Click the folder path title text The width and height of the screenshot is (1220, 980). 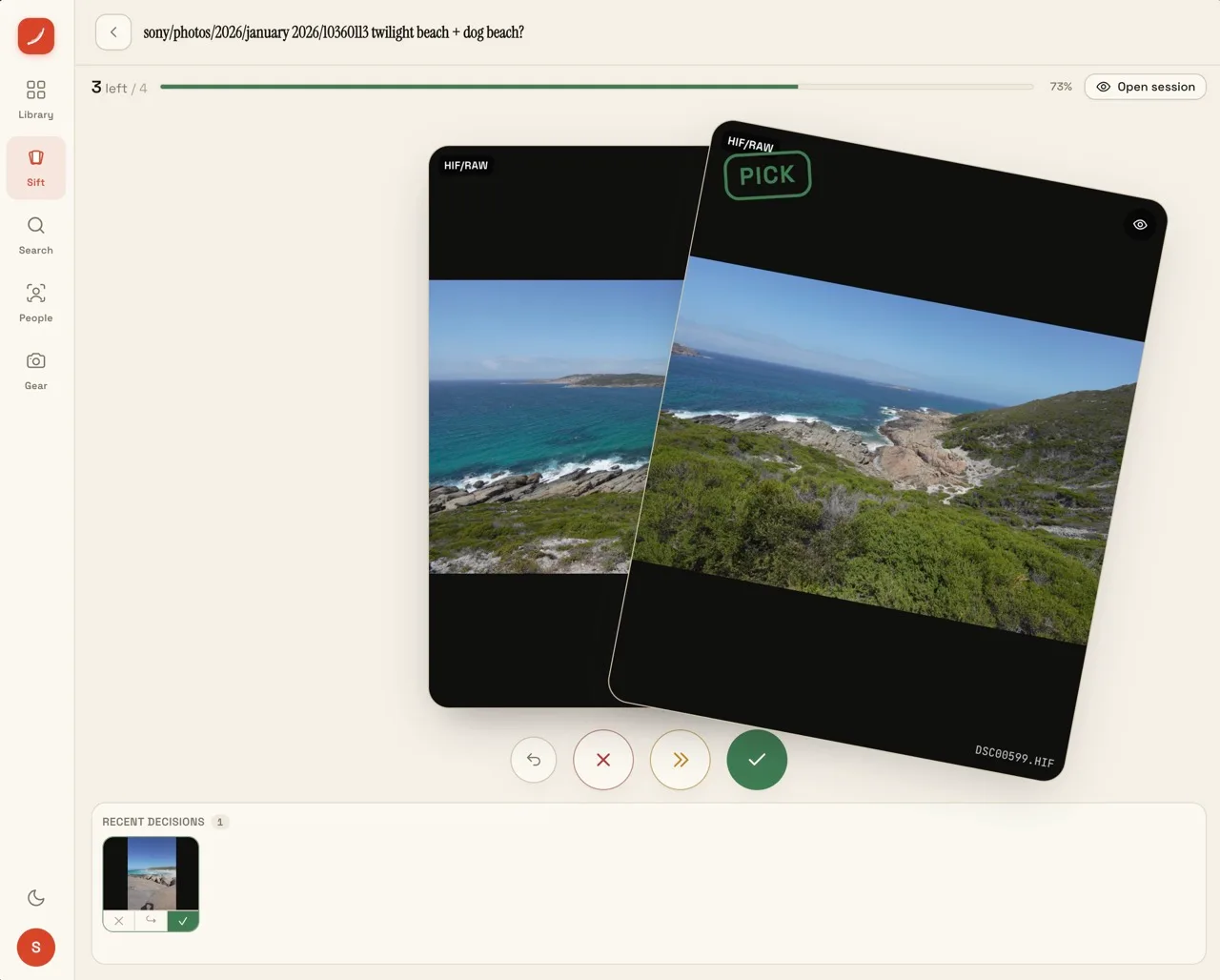click(x=334, y=32)
